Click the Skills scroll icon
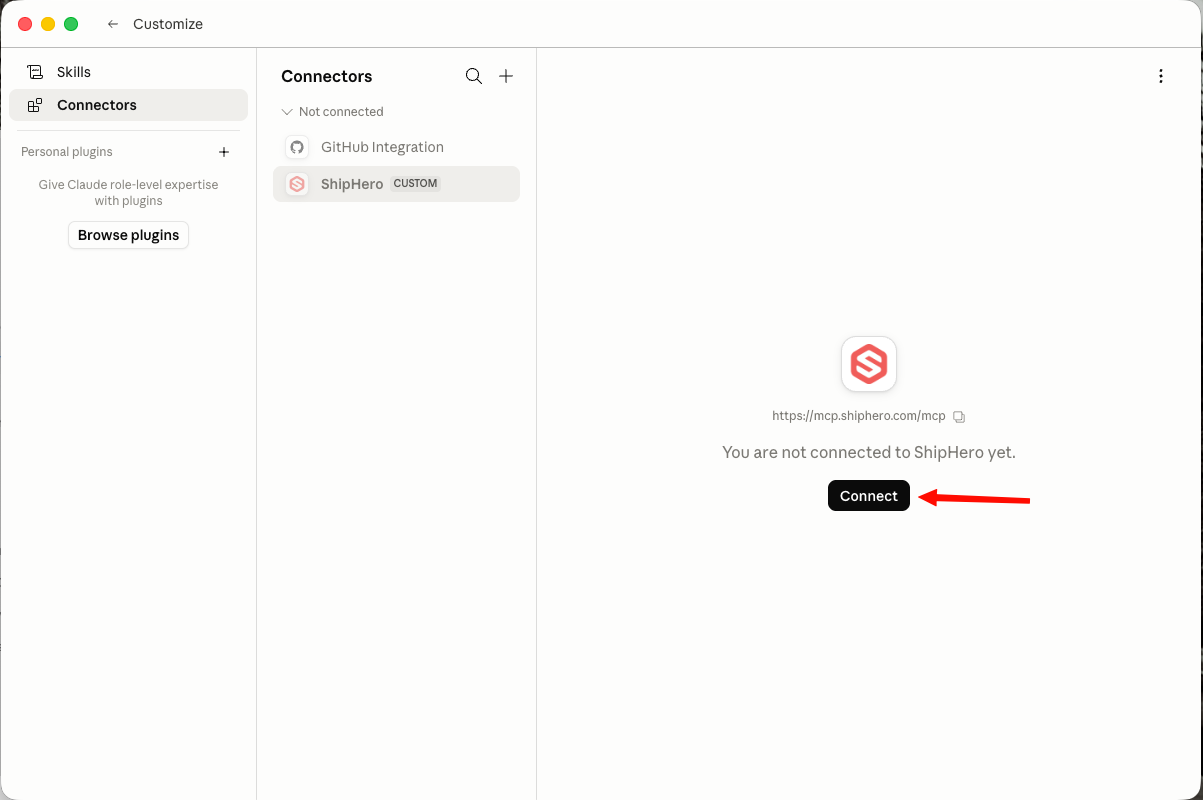Viewport: 1203px width, 800px height. pyautogui.click(x=35, y=72)
